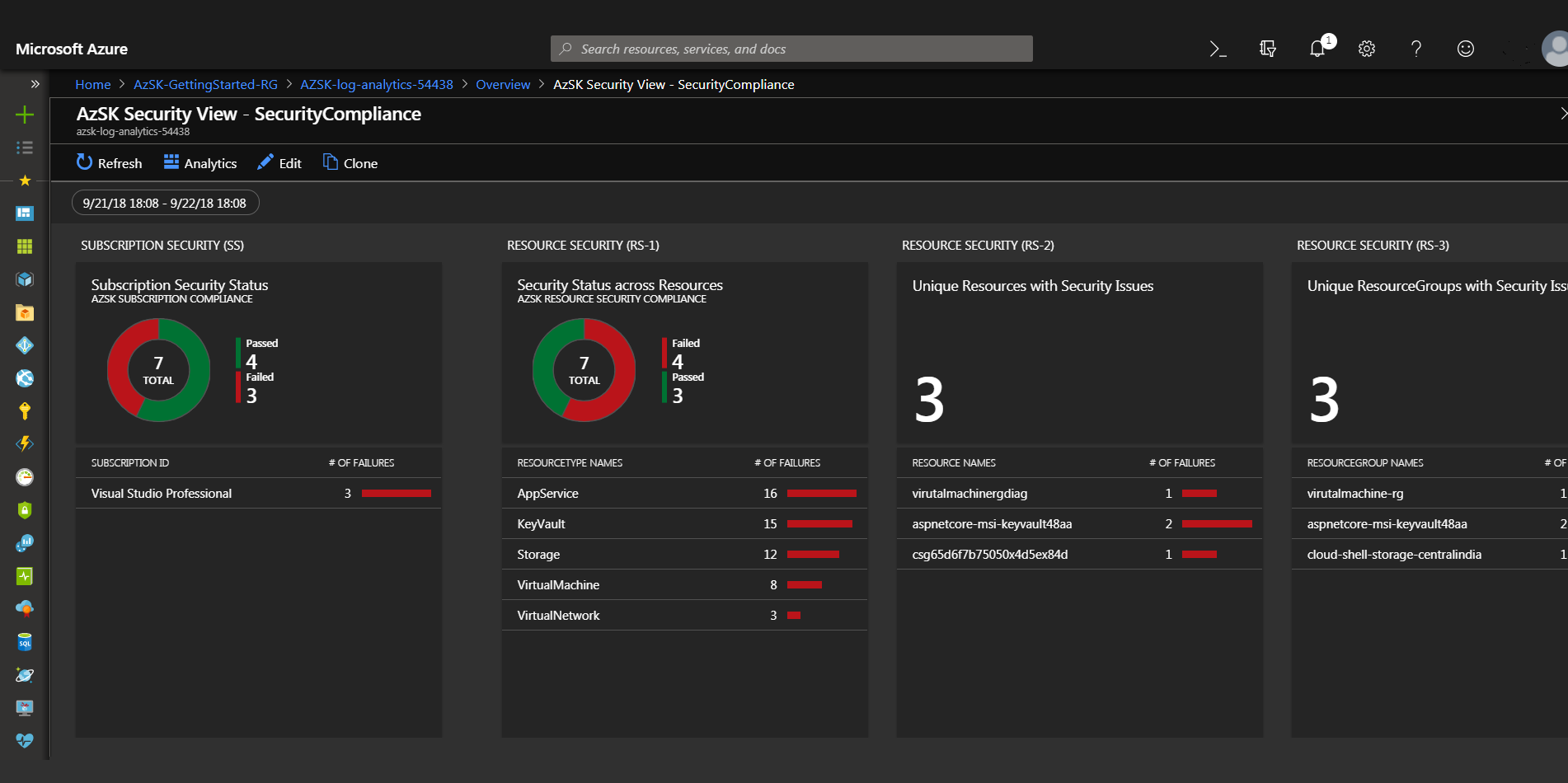
Task: Click the Unique Resources with Security Issues count
Action: pos(929,401)
